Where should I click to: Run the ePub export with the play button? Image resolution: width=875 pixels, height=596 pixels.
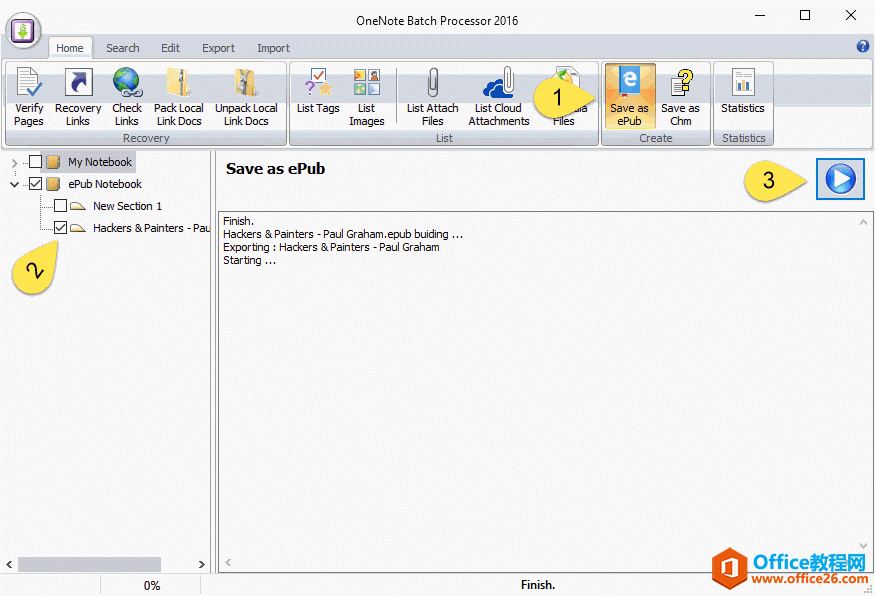[x=840, y=178]
